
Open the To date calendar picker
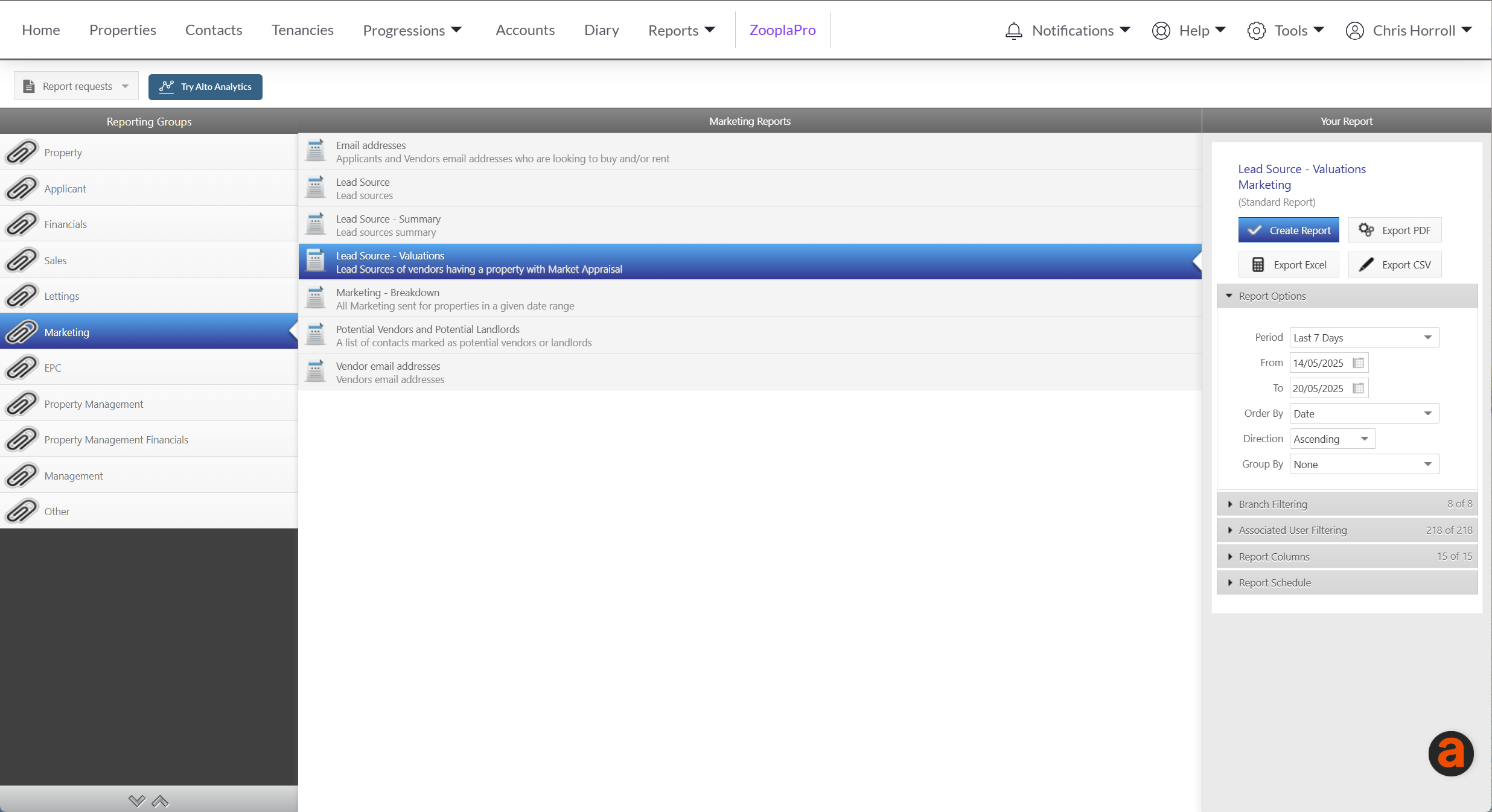[x=1358, y=388]
